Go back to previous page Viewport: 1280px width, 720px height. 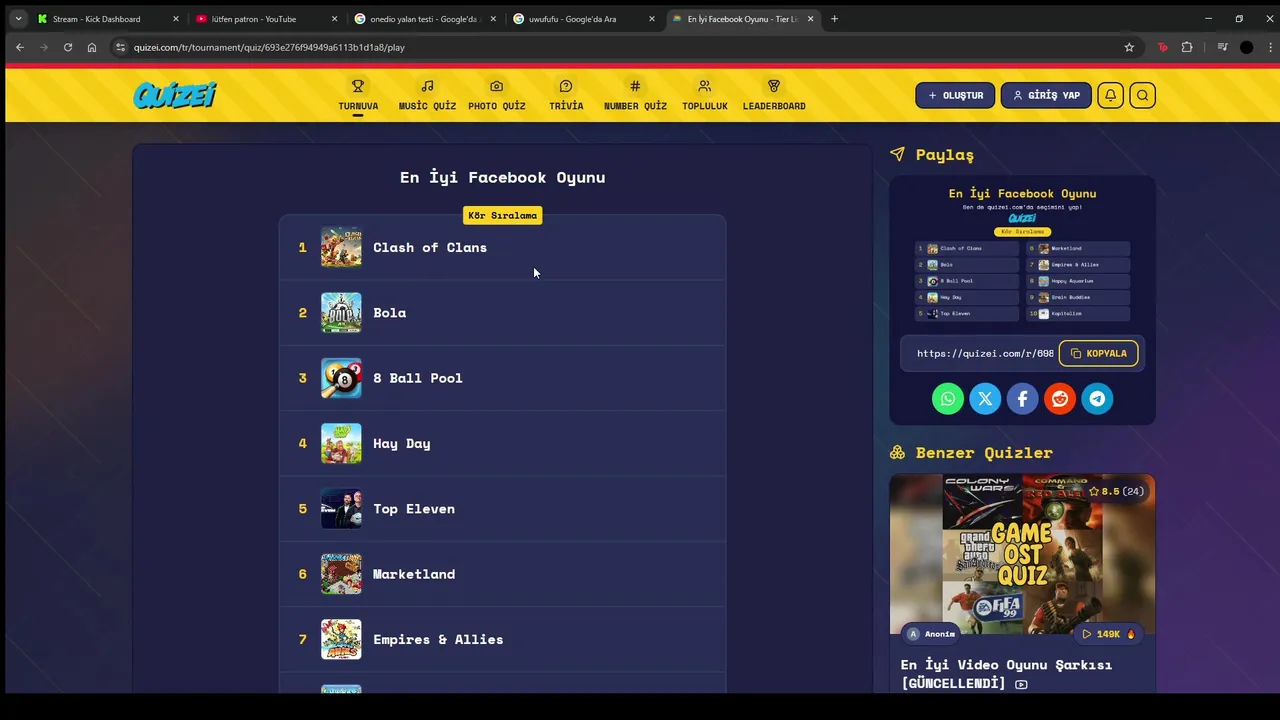pyautogui.click(x=19, y=47)
